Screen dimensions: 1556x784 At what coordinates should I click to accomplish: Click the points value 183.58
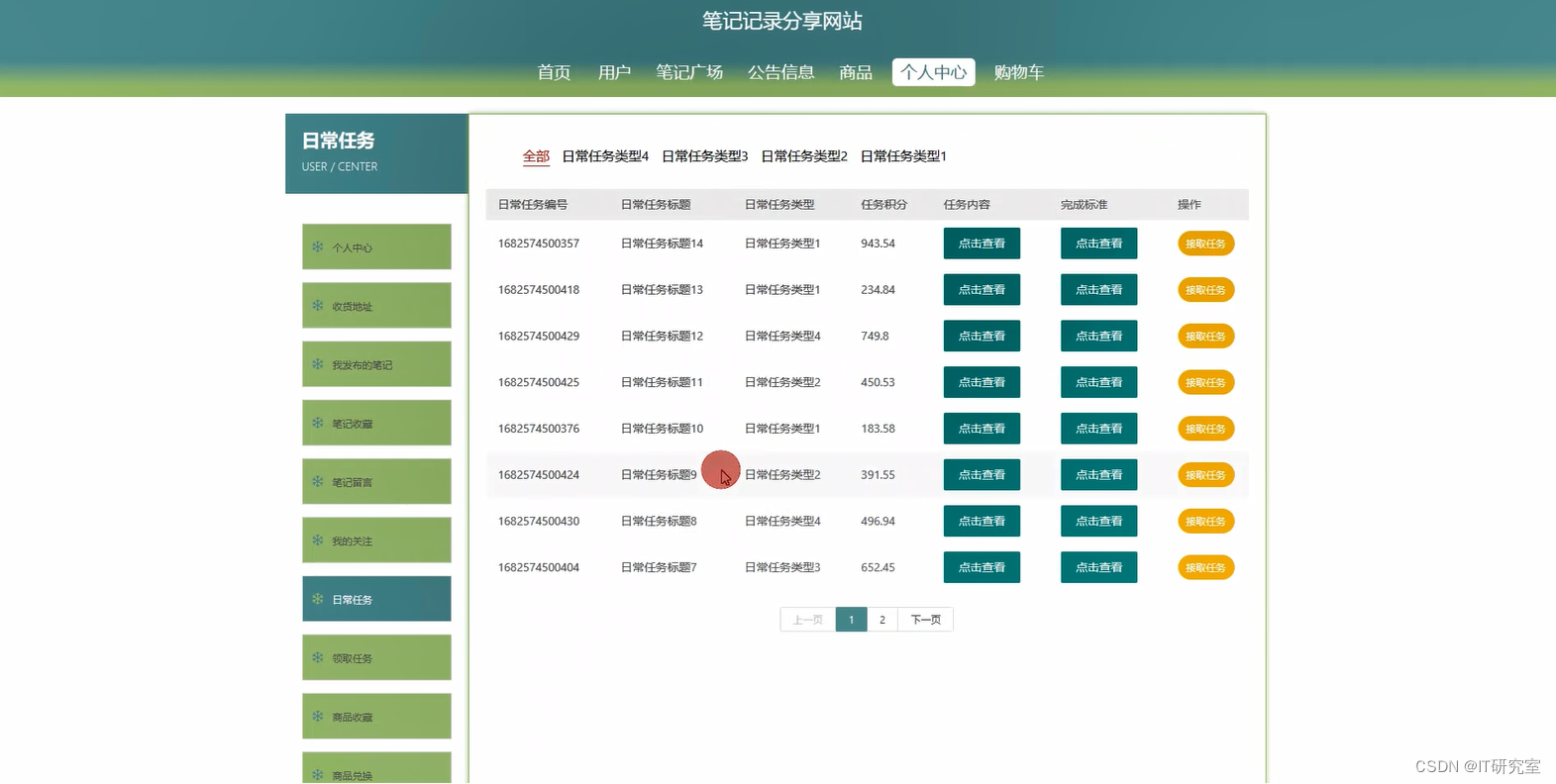(878, 429)
